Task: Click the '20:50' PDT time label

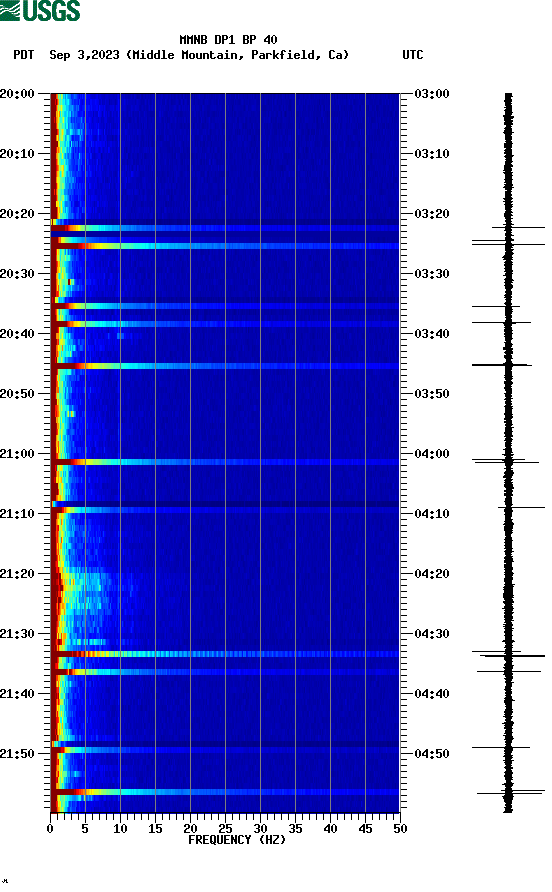Action: (17, 394)
